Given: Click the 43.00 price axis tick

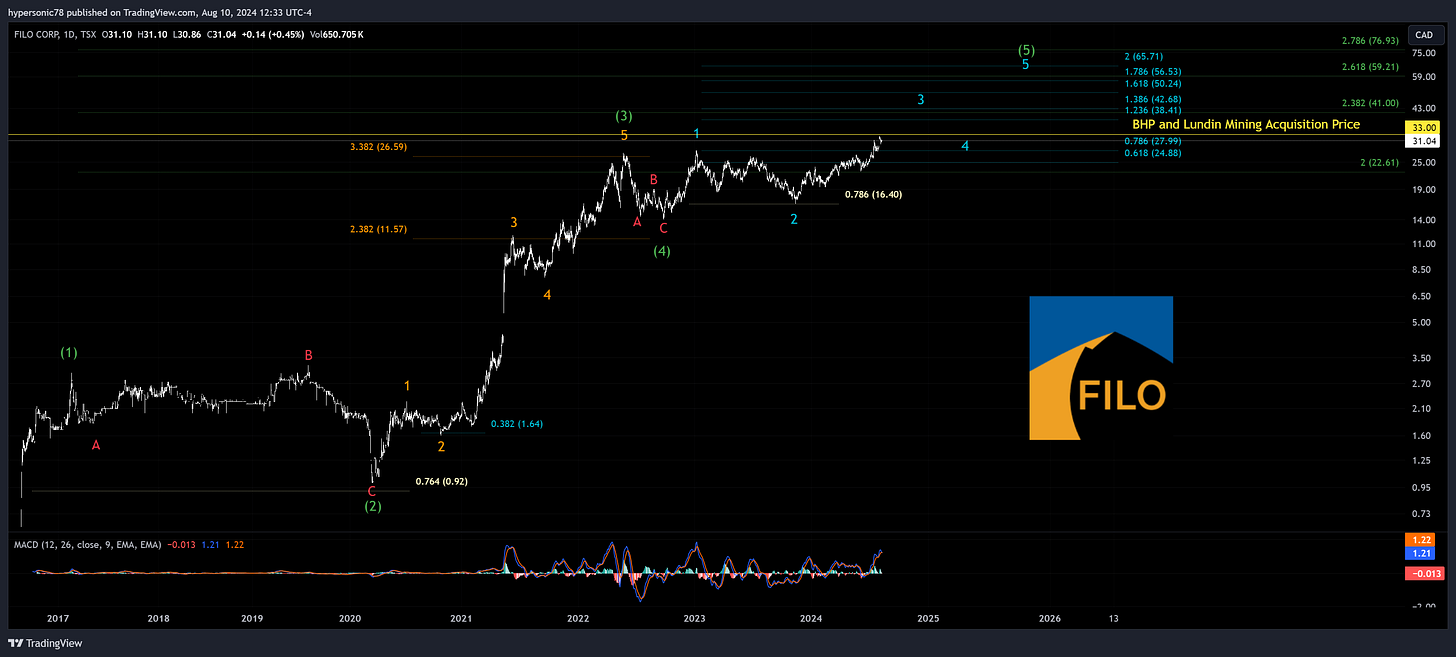Looking at the screenshot, I should pyautogui.click(x=1426, y=107).
